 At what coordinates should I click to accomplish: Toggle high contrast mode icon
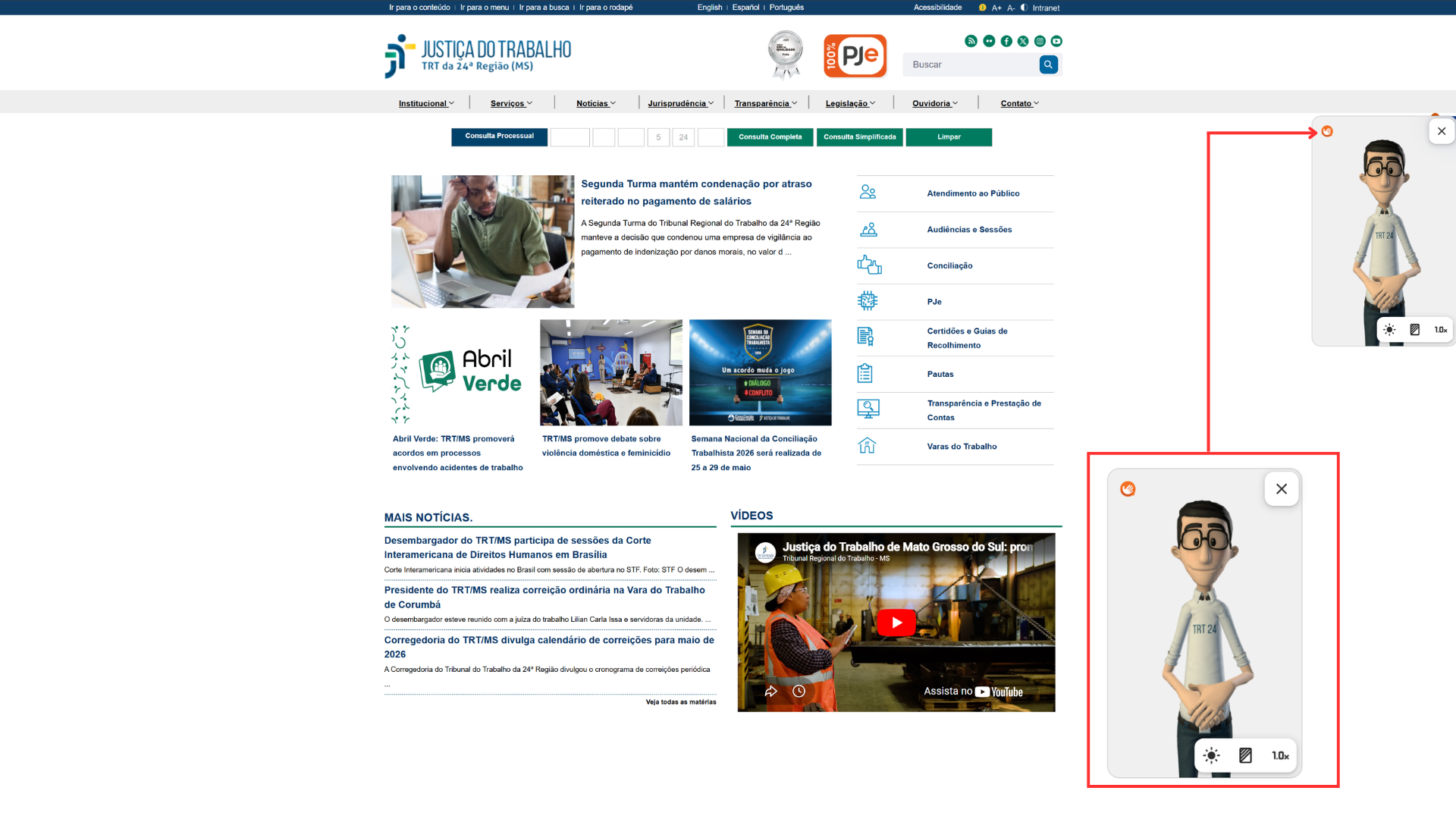coord(1024,8)
